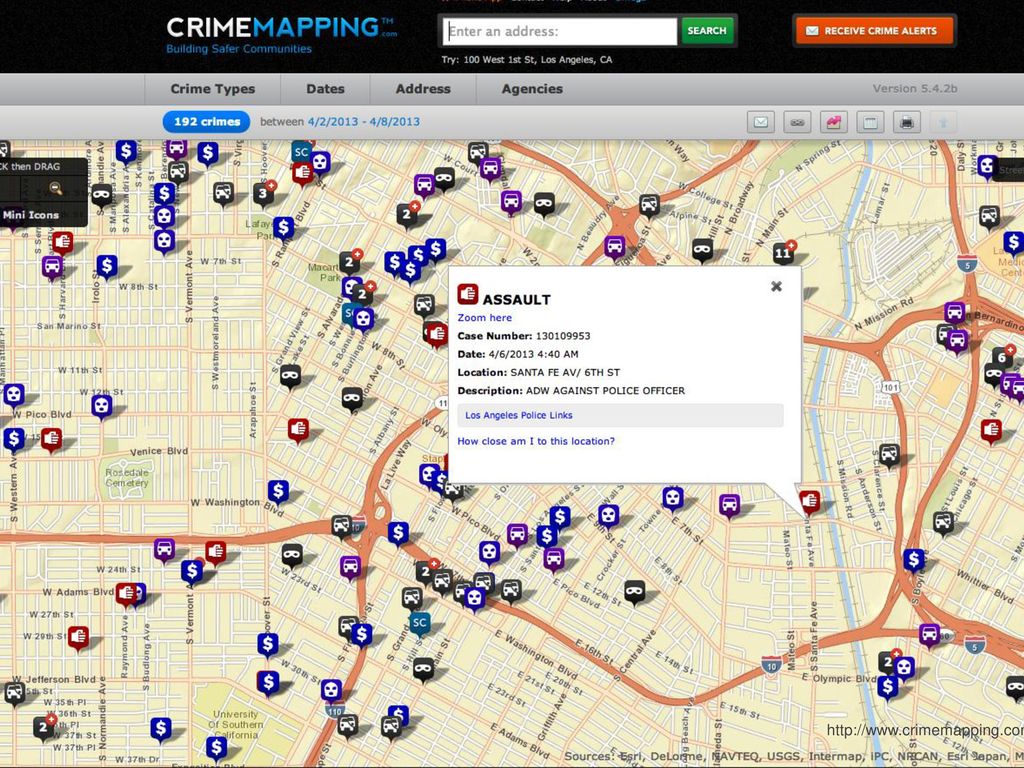The width and height of the screenshot is (1024, 768).
Task: Click the email envelope toolbar icon
Action: [x=761, y=122]
